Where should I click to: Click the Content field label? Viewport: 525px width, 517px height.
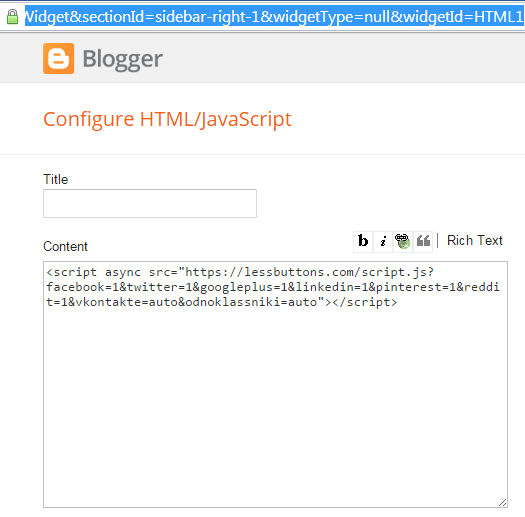pos(65,246)
